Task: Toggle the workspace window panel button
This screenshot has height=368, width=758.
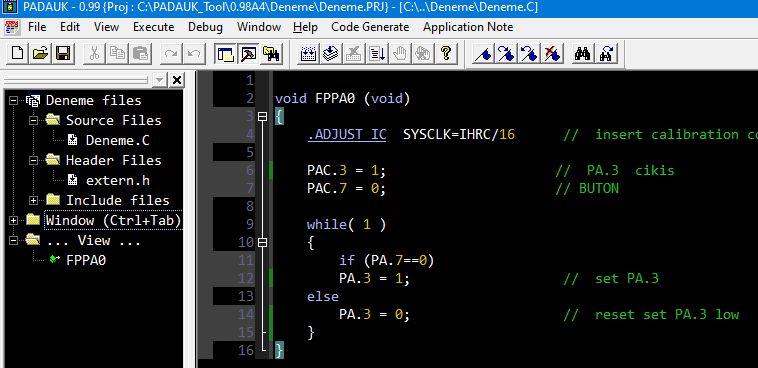Action: (225, 53)
